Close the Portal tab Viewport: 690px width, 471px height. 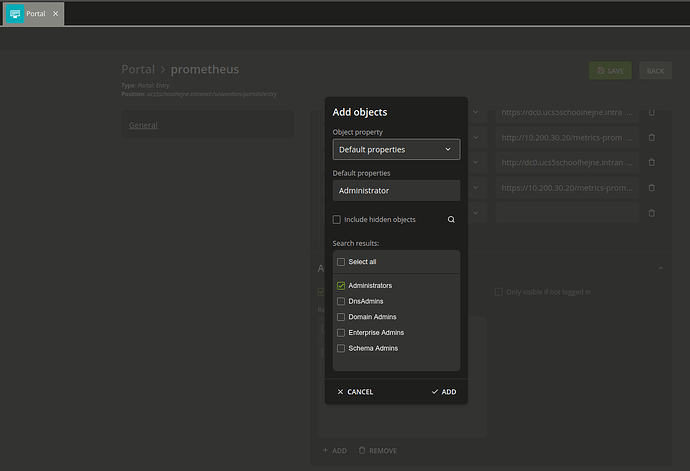pyautogui.click(x=55, y=14)
